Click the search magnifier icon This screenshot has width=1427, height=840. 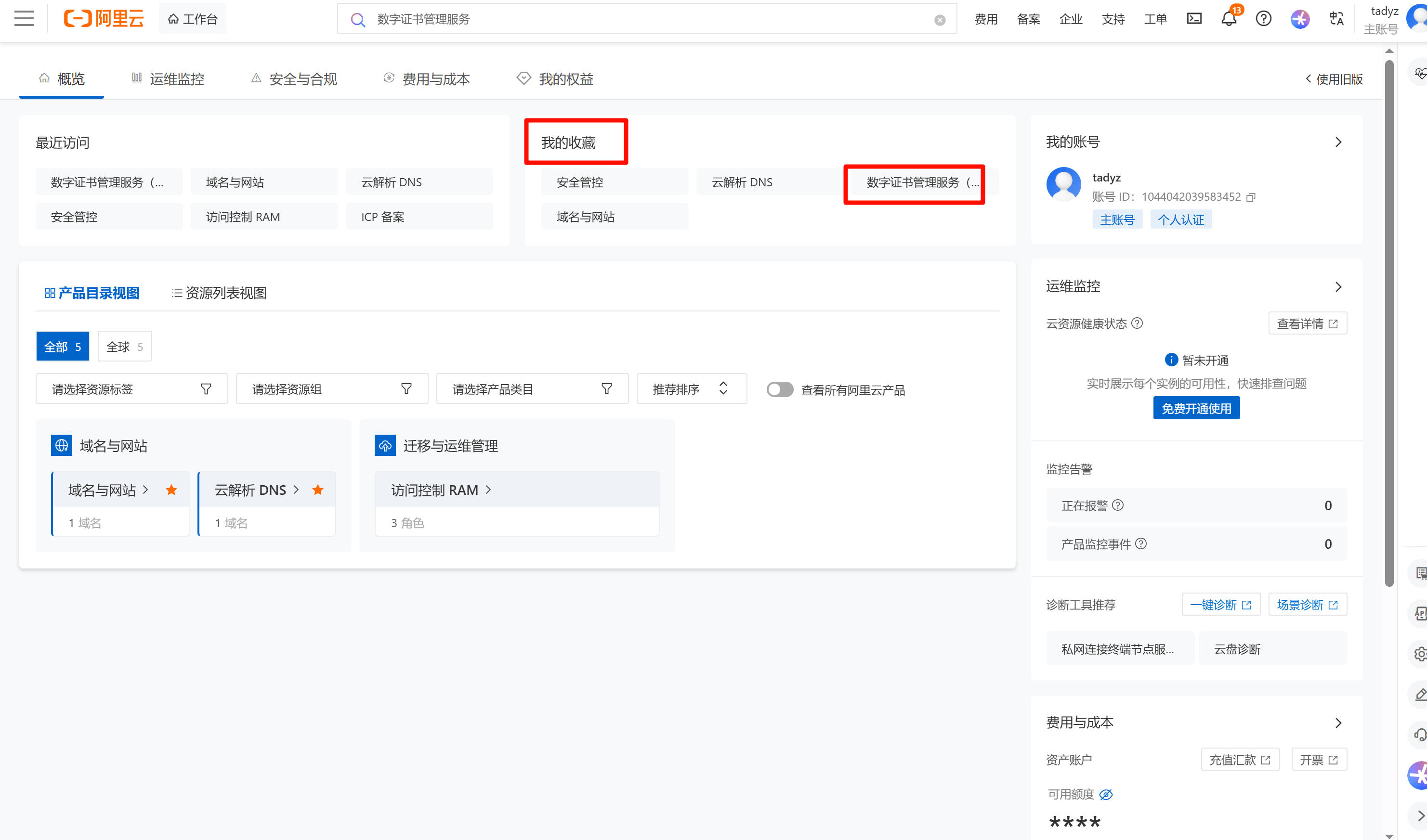357,20
